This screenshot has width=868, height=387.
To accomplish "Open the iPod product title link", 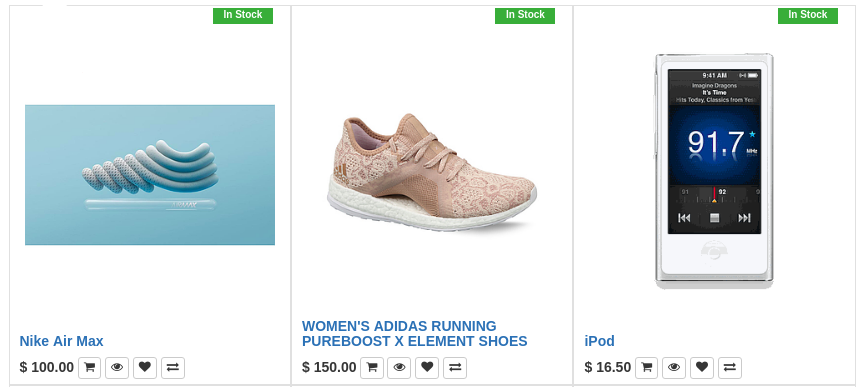I will [x=600, y=341].
